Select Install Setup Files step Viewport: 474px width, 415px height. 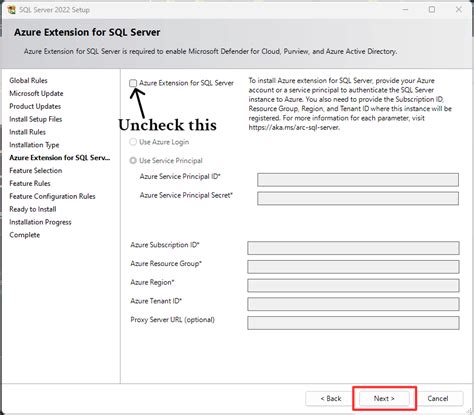[x=36, y=119]
